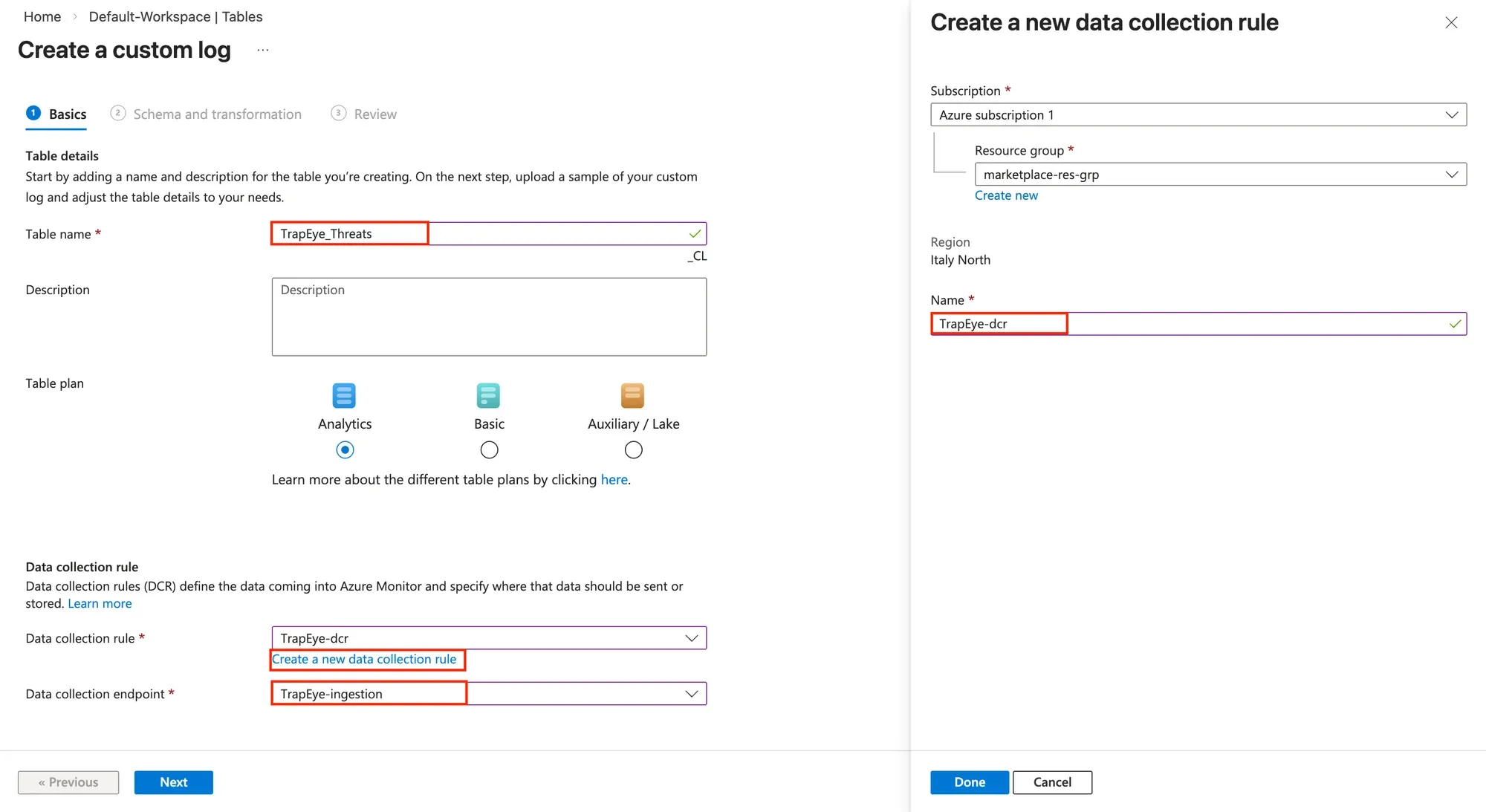Select the Analytics radio button
The height and width of the screenshot is (812, 1486).
(345, 449)
